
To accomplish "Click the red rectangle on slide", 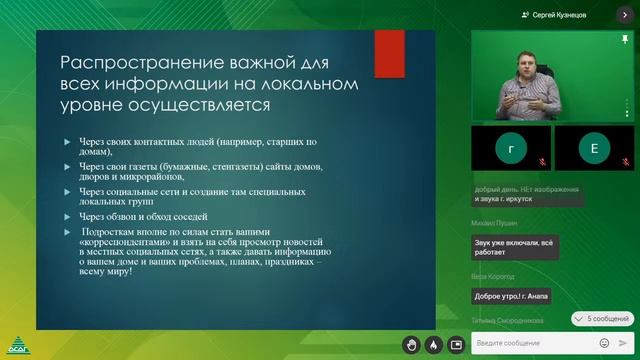I will [x=390, y=54].
